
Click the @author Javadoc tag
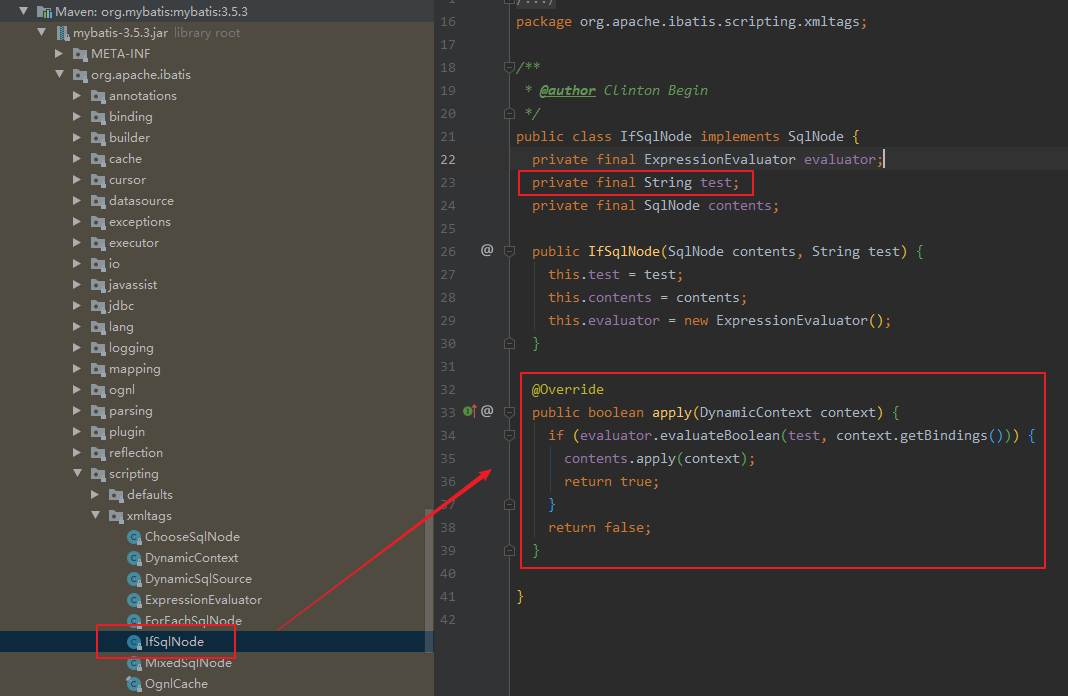coord(567,91)
